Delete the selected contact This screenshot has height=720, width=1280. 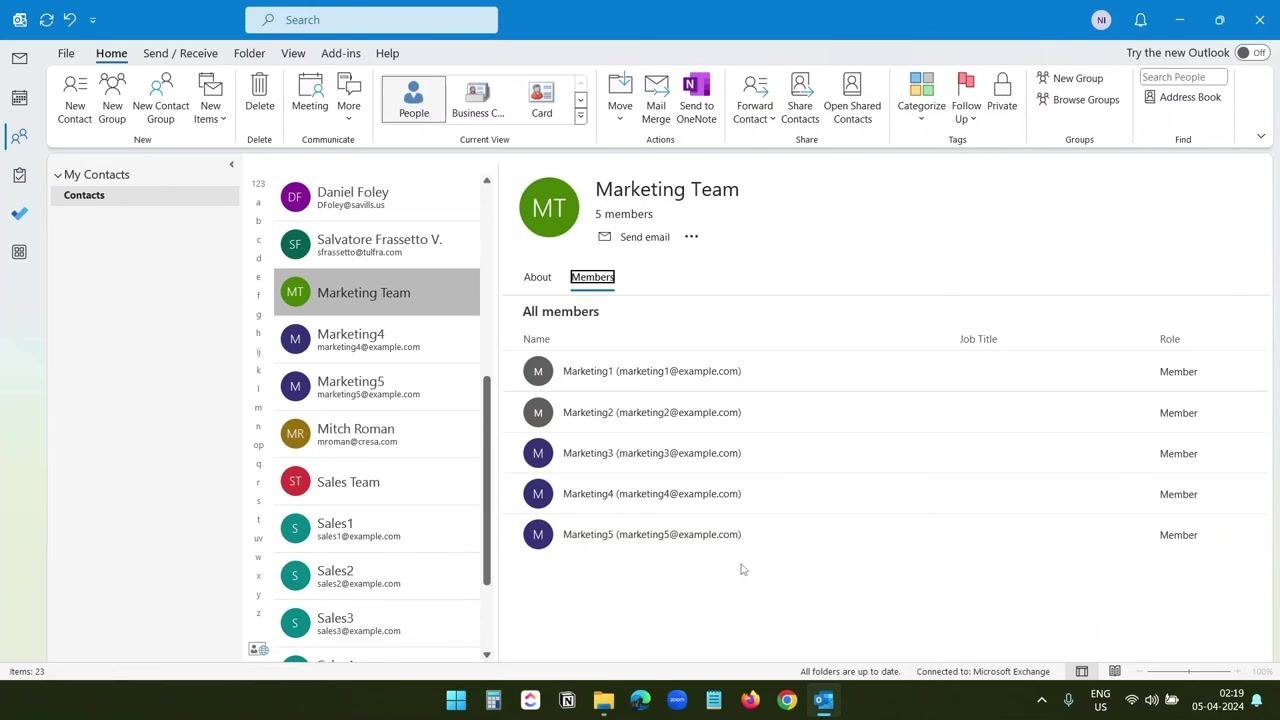259,92
